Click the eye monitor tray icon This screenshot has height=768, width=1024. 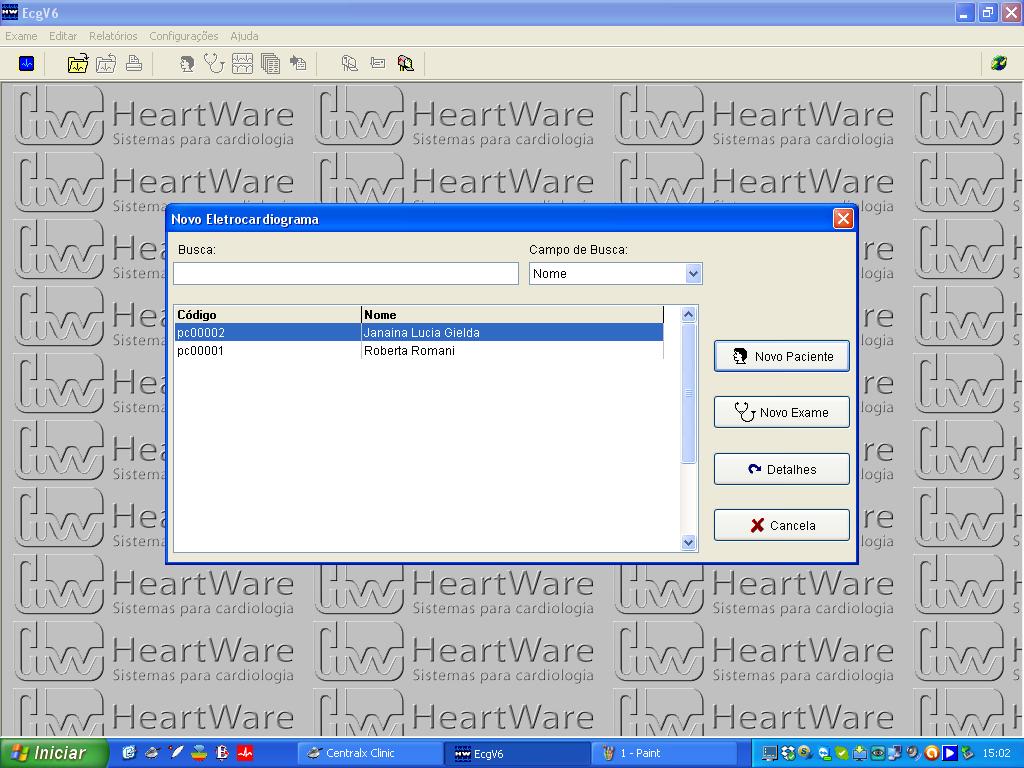[x=877, y=754]
